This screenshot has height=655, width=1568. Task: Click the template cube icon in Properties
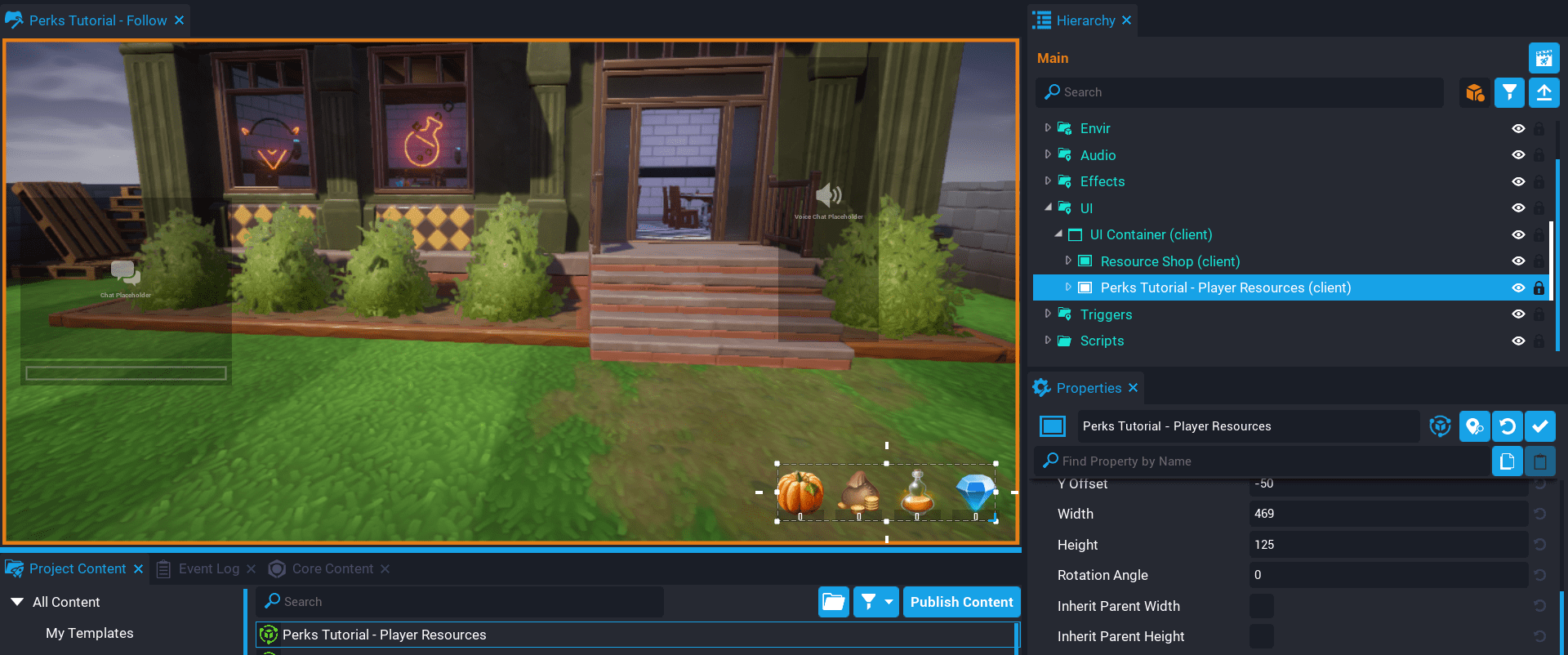[1440, 426]
